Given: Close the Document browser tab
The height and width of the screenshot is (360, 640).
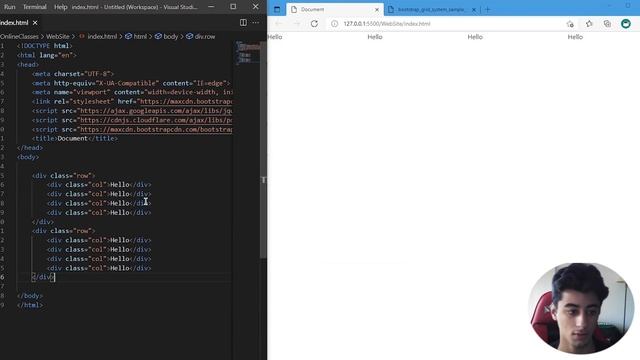Looking at the screenshot, I should pyautogui.click(x=377, y=9).
